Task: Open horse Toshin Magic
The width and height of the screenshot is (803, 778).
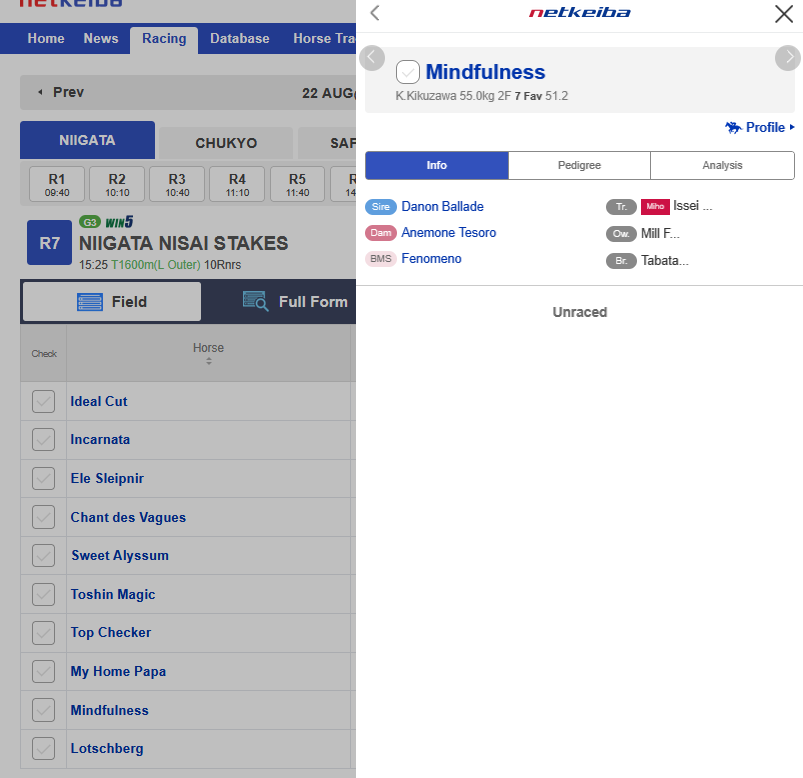Action: click(113, 594)
